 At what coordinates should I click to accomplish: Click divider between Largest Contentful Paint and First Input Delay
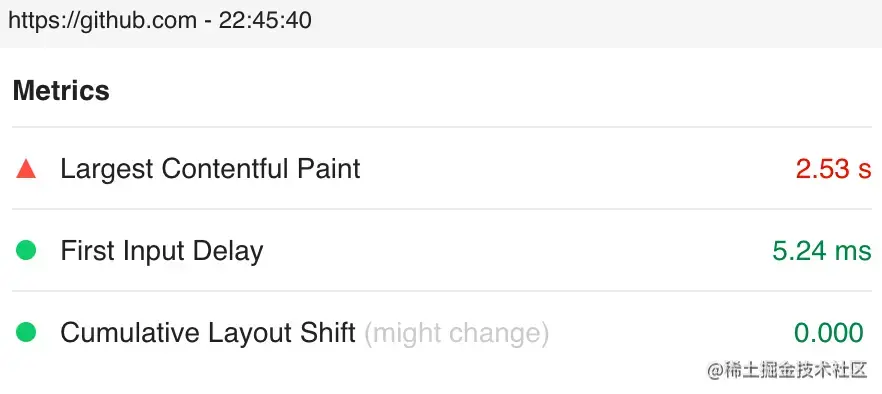(442, 209)
